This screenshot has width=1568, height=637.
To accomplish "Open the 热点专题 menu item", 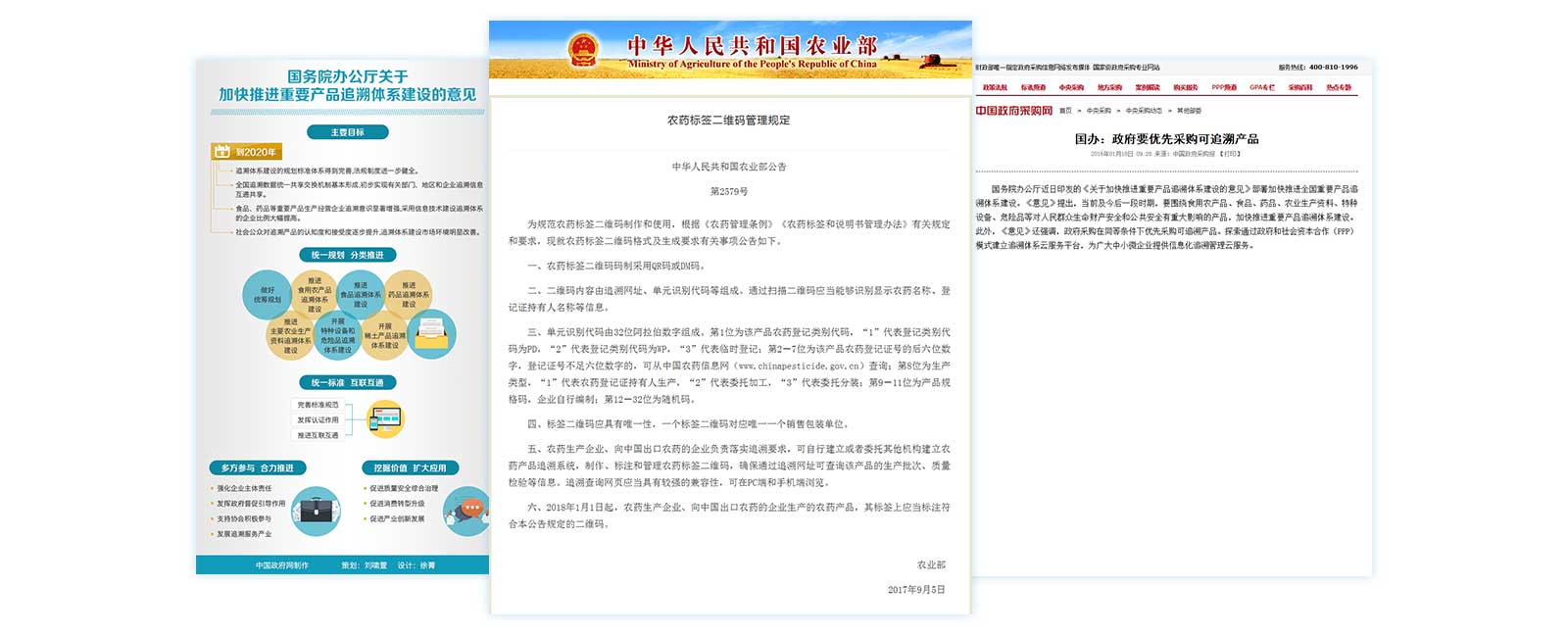I will coord(1339,87).
